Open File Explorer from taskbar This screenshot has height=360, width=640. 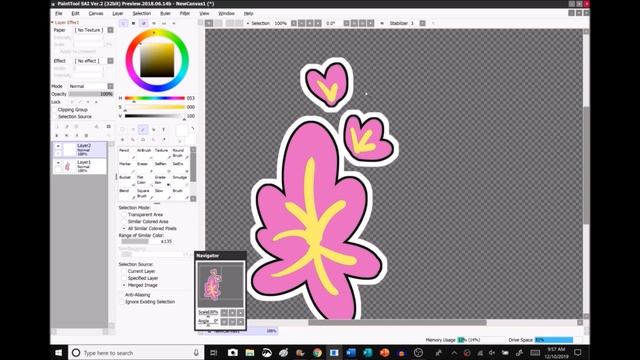(x=250, y=353)
